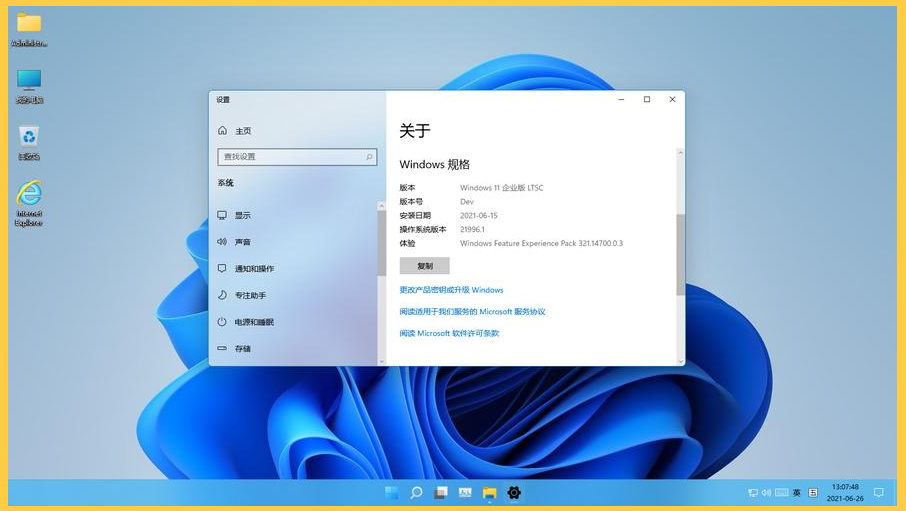The height and width of the screenshot is (511, 906).
Task: Click the Home (主页) icon in Settings
Action: click(x=222, y=131)
